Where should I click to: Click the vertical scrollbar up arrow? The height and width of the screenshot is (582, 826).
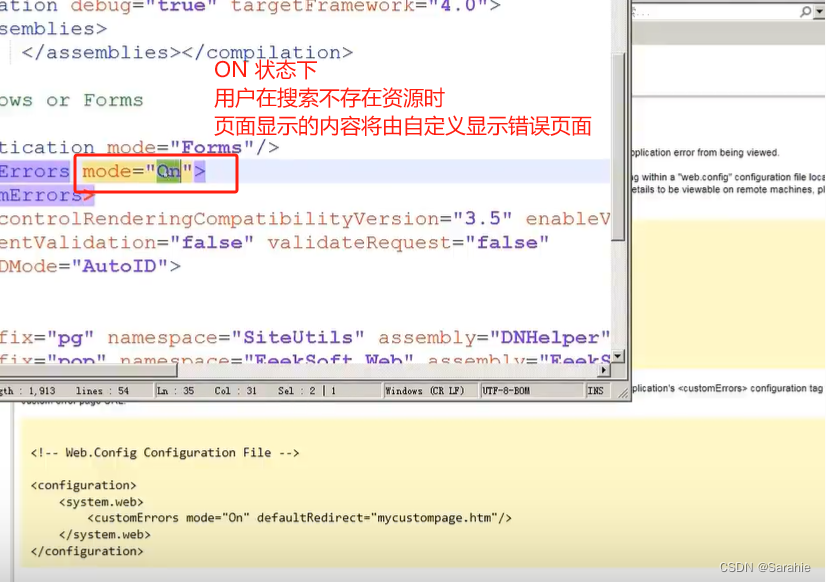click(x=619, y=5)
